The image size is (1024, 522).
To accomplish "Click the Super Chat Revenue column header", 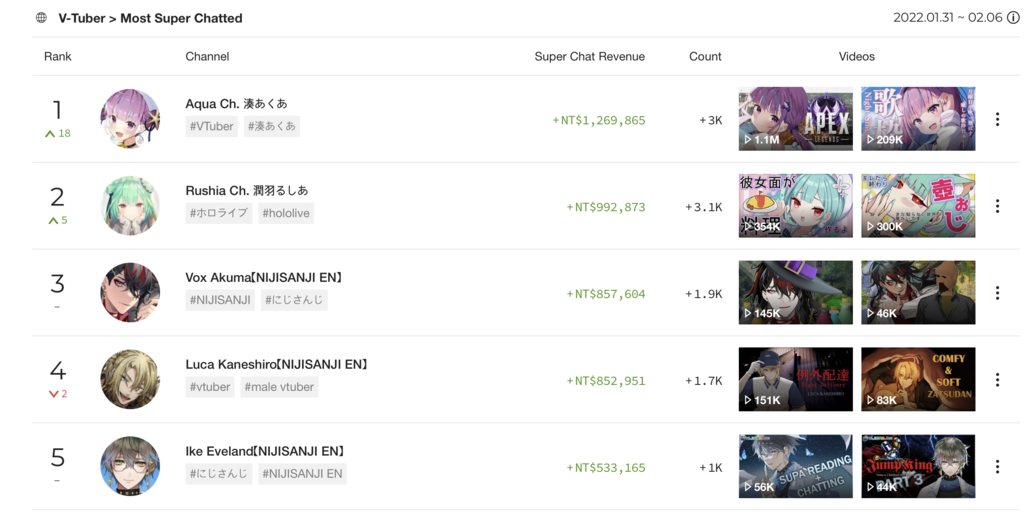I will pos(590,57).
